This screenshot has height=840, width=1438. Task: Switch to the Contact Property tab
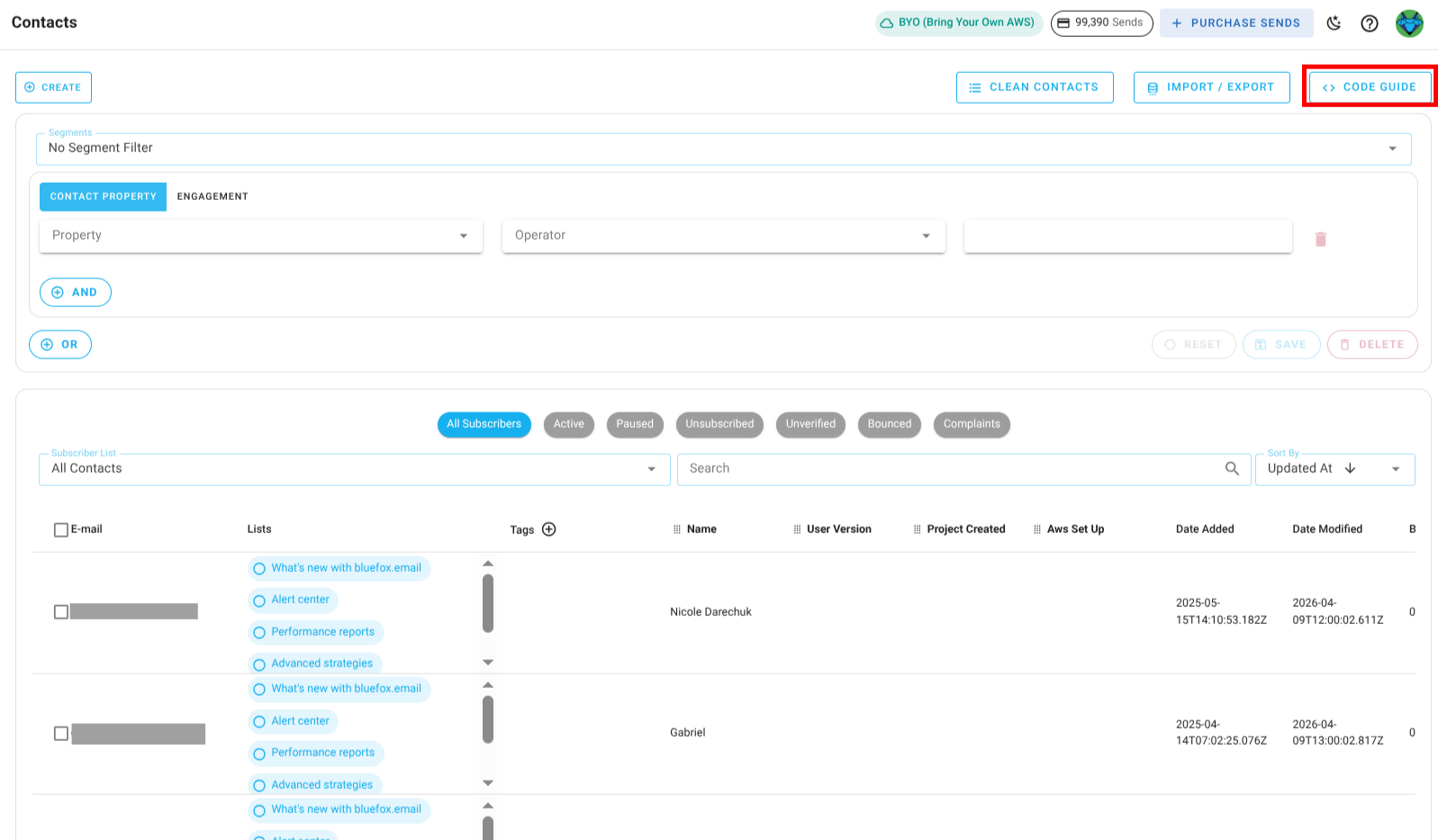(x=103, y=196)
